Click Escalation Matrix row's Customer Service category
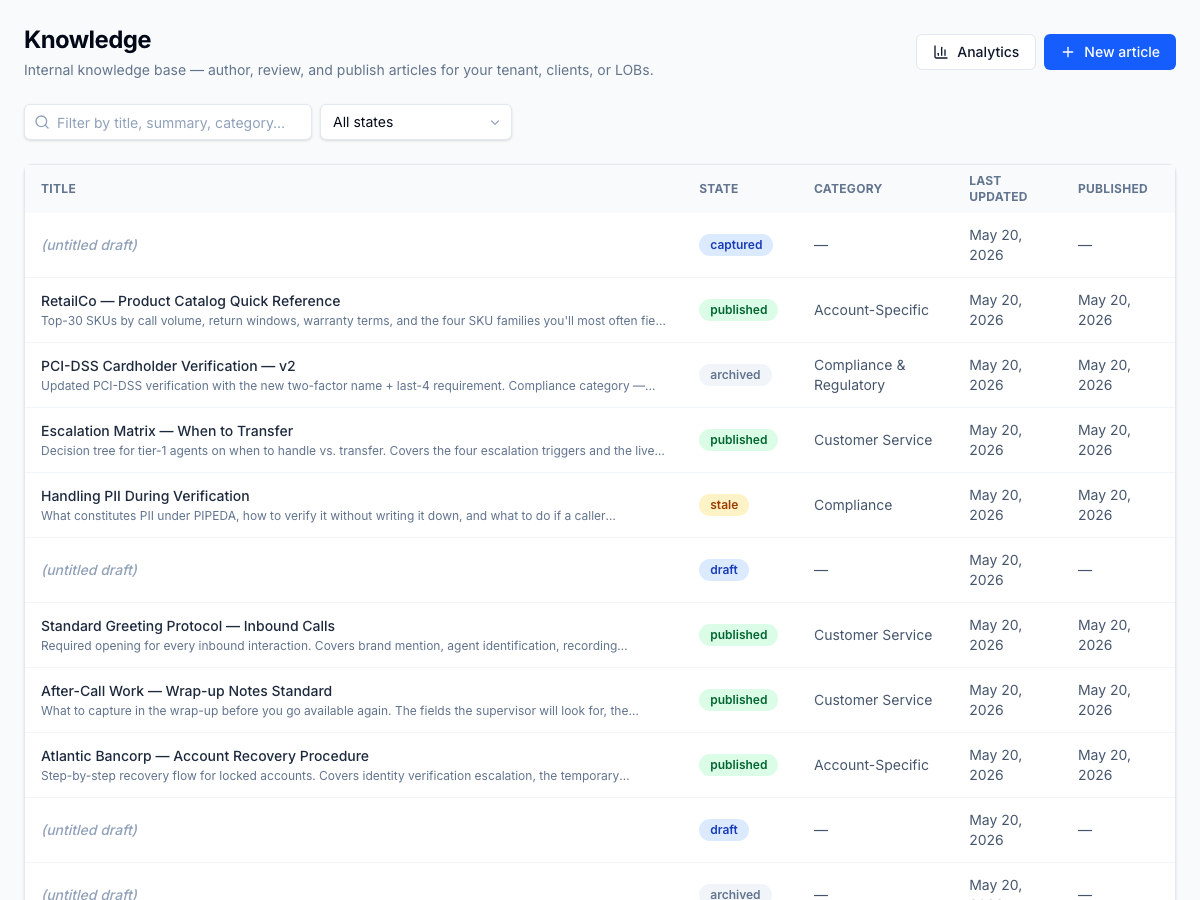The image size is (1200, 900). 873,440
